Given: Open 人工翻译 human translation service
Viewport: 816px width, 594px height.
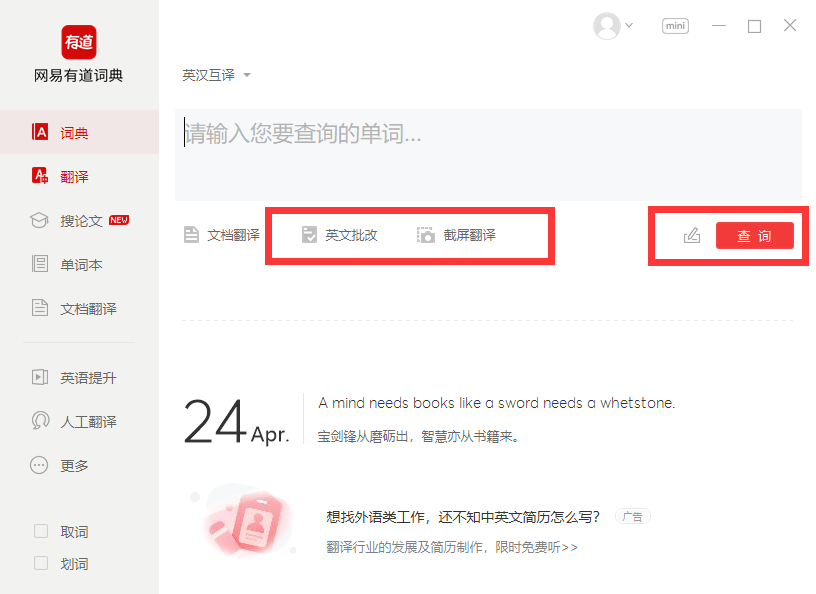Looking at the screenshot, I should (x=87, y=421).
